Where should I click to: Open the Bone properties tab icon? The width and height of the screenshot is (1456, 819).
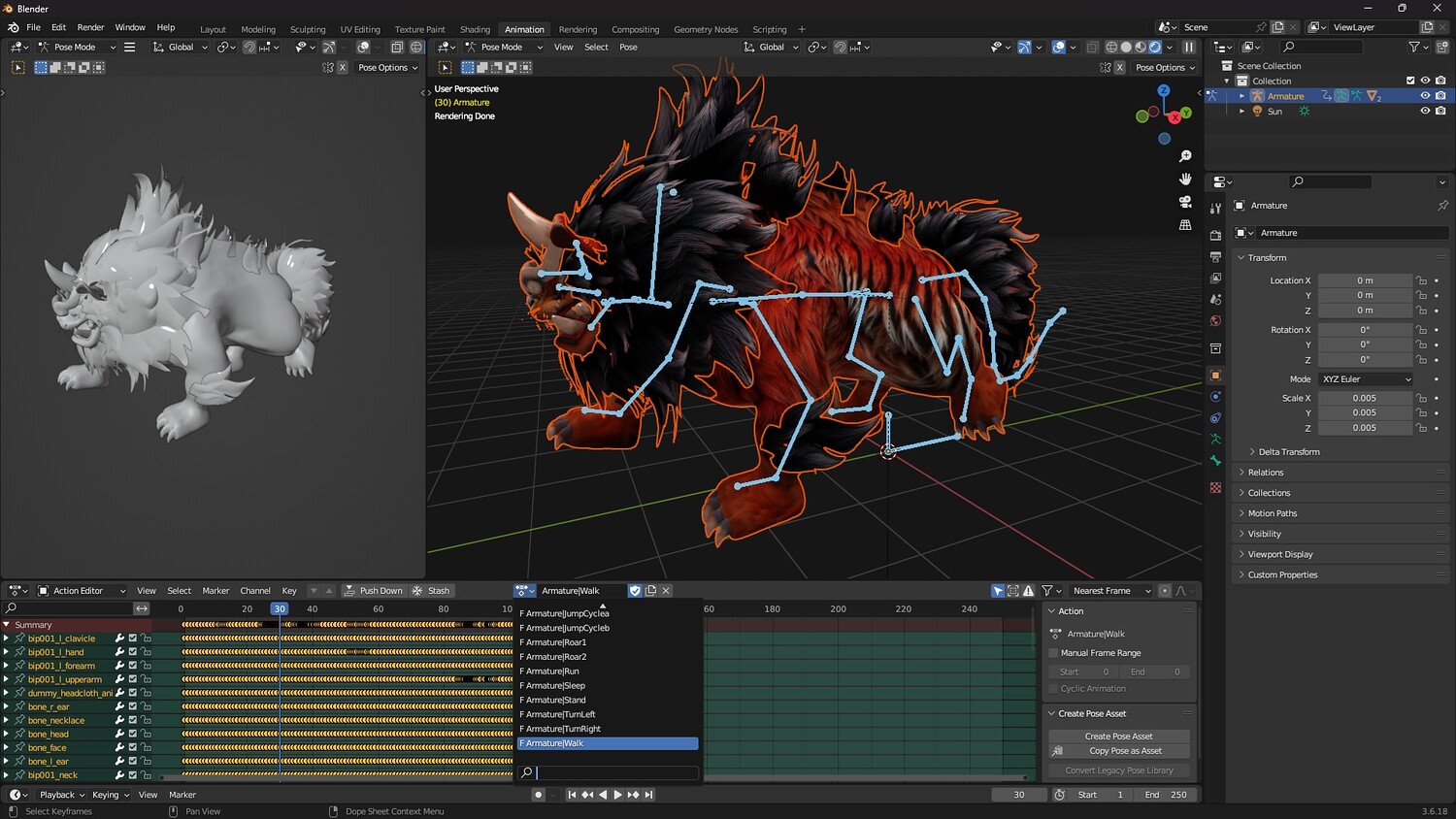1215,461
